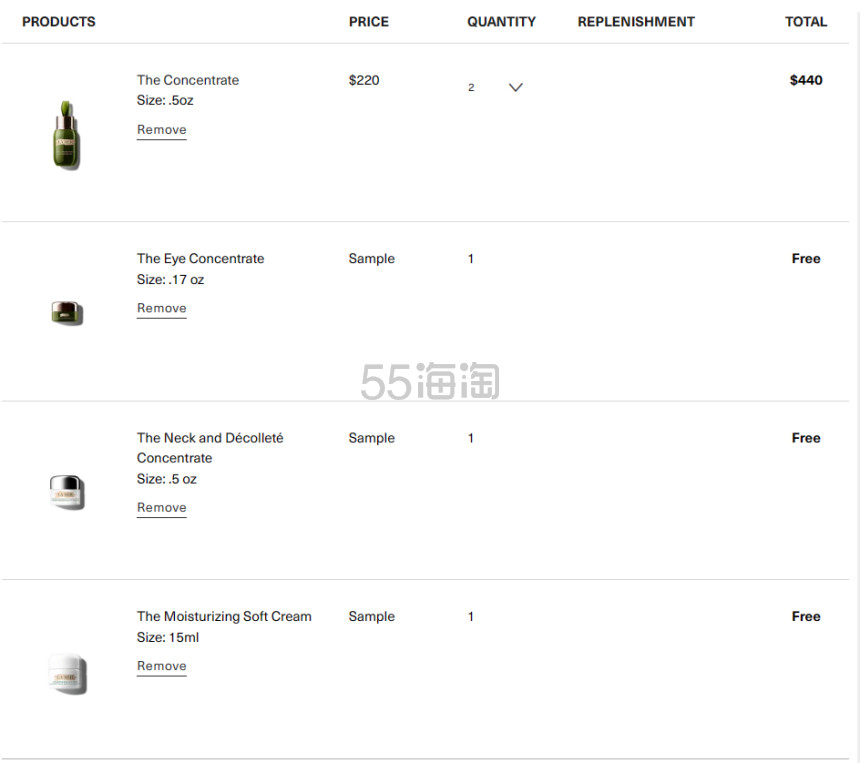
Task: Open The Moisturizing Soft Cream title
Action: click(224, 617)
